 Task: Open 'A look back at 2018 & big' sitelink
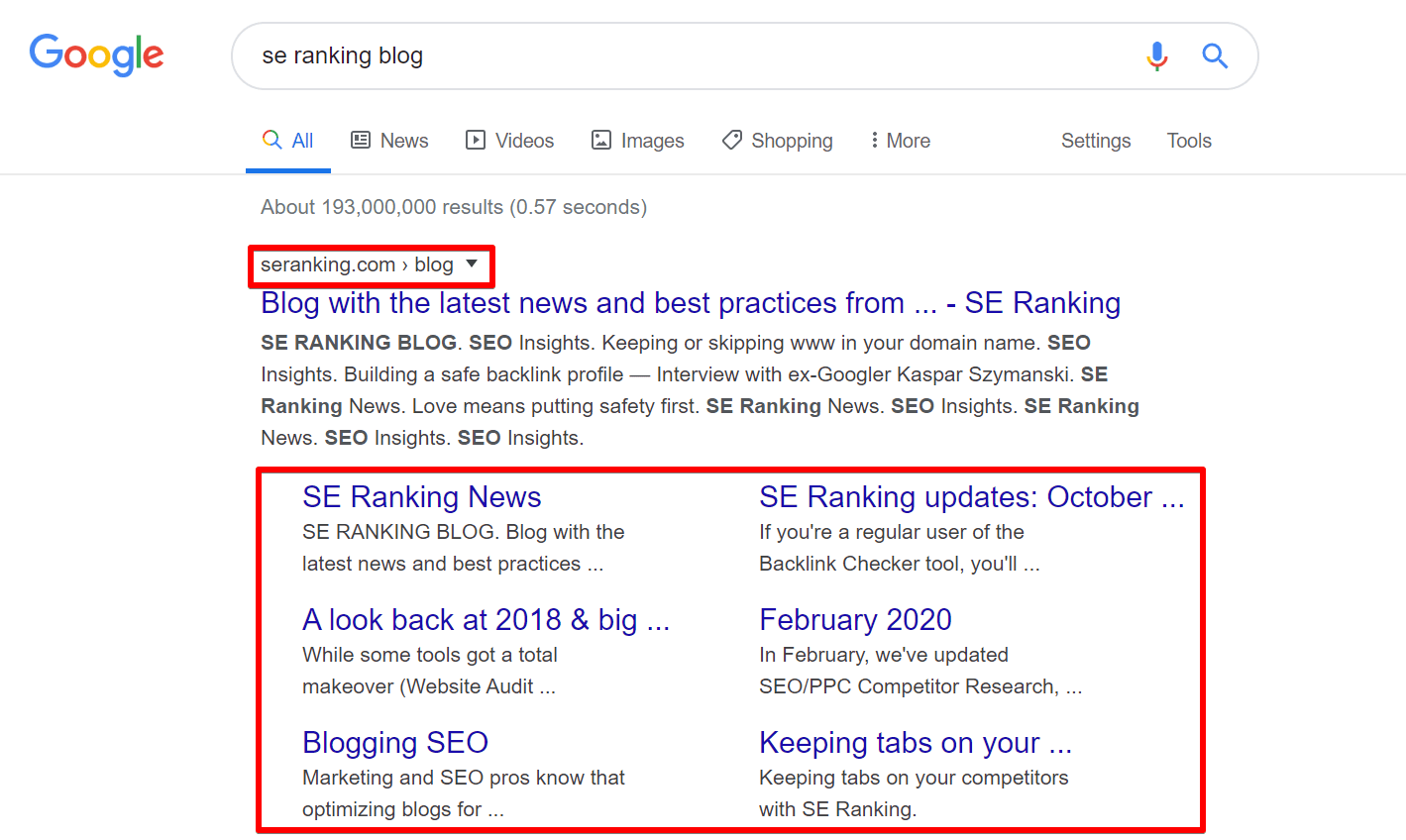[x=487, y=619]
